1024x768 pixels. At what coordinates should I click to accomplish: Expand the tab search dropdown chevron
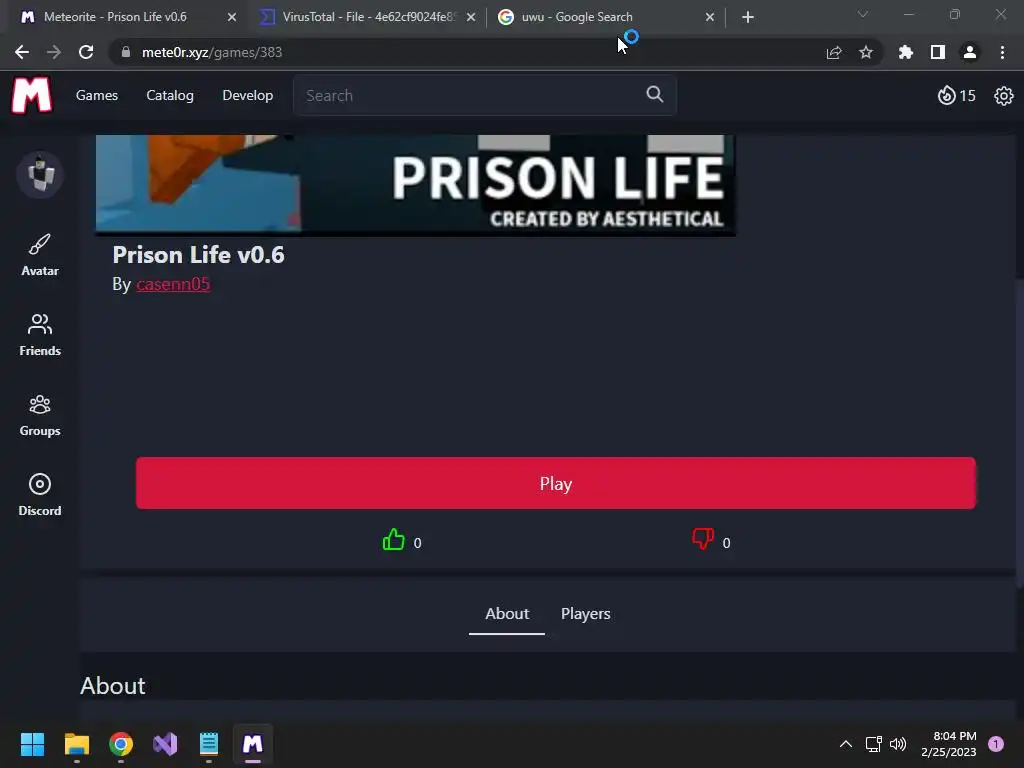coord(863,14)
